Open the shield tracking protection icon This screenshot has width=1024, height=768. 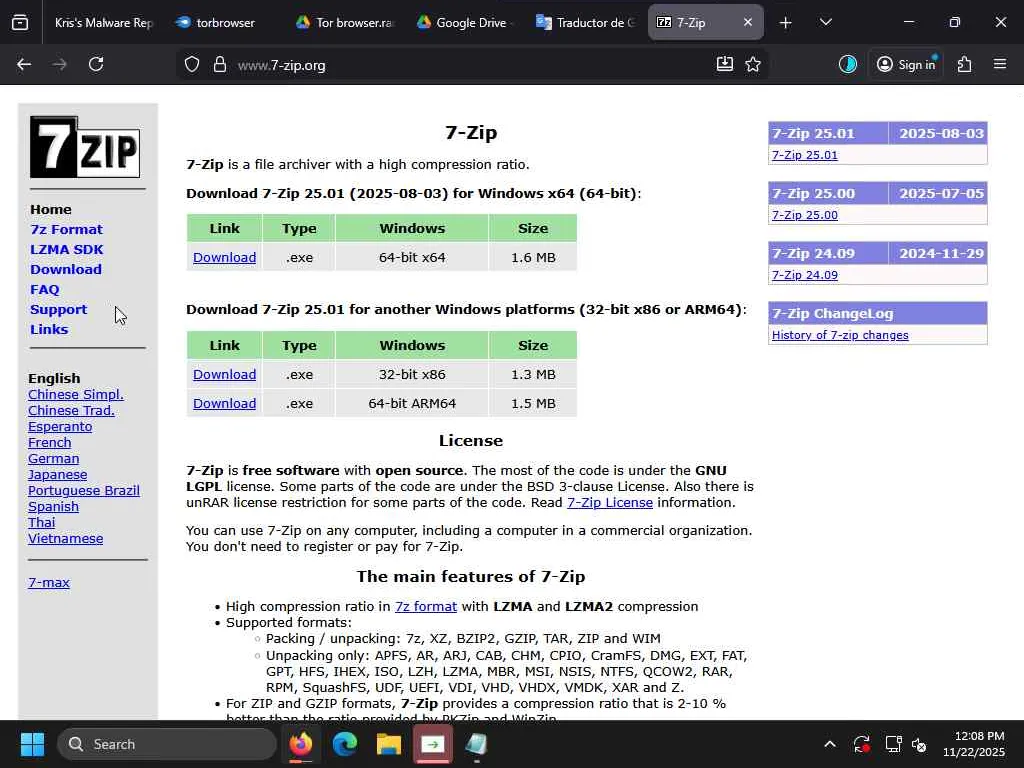(x=191, y=65)
